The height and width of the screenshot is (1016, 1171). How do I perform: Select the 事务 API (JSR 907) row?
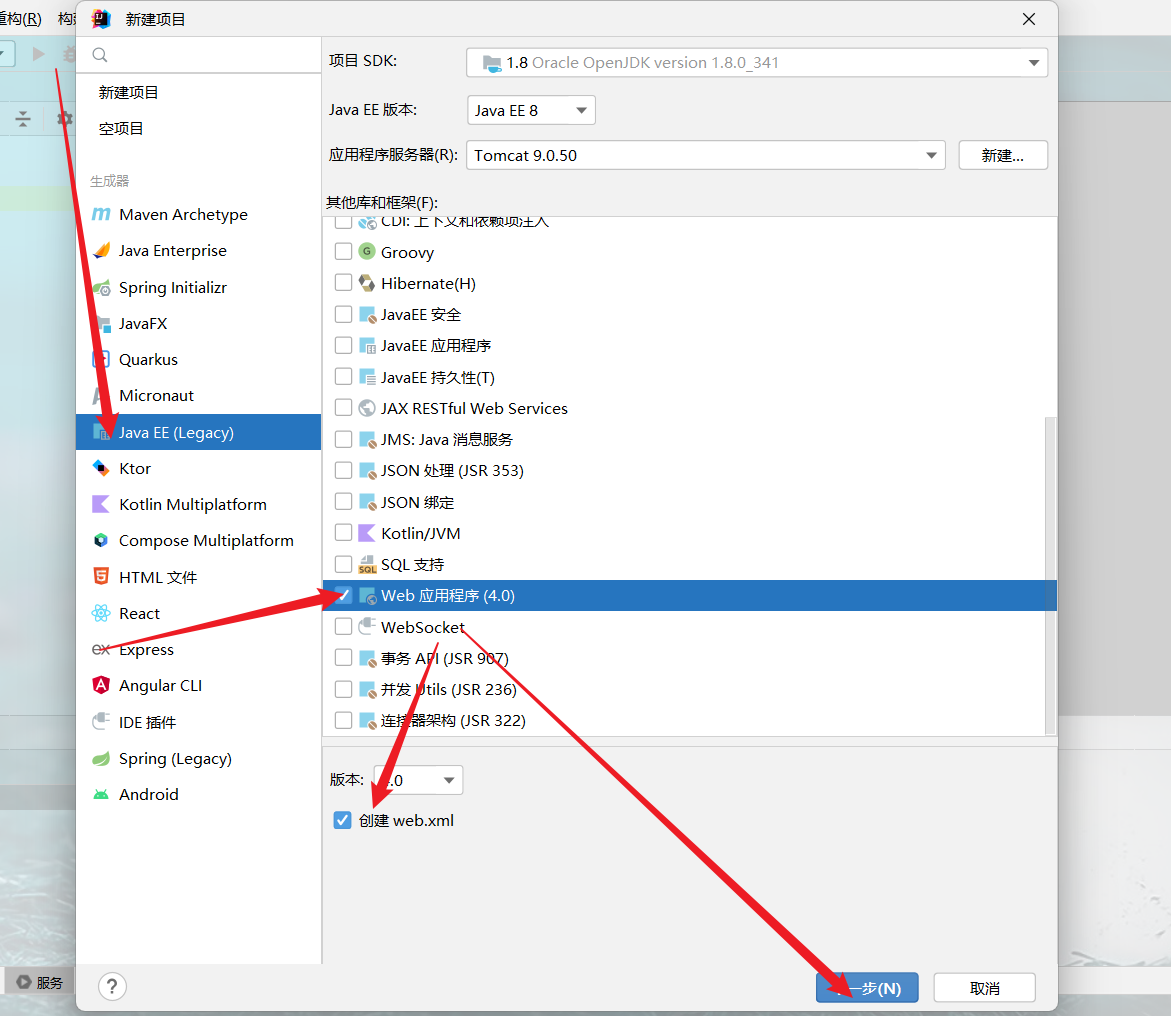click(x=689, y=657)
